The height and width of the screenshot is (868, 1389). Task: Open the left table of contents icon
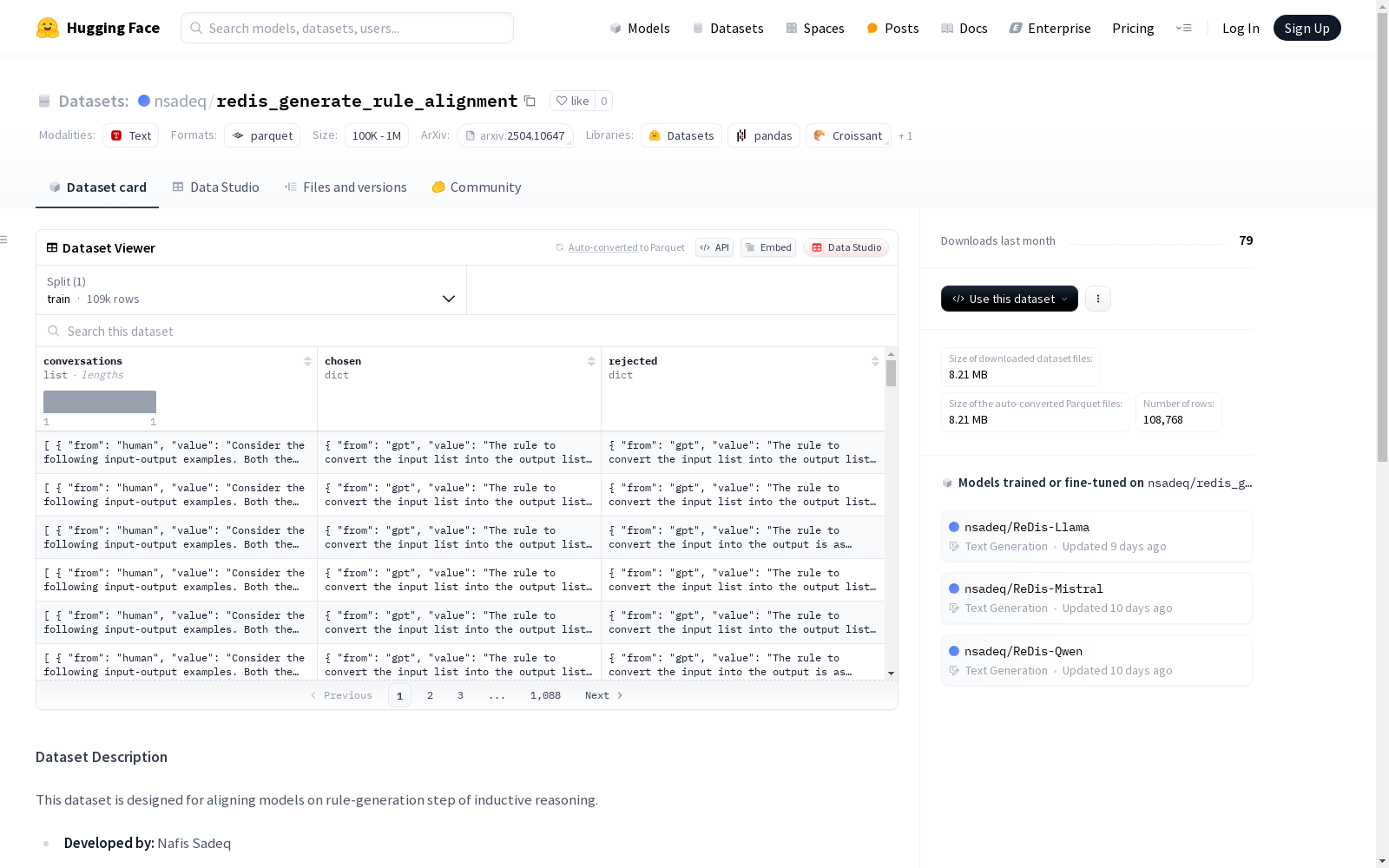click(x=4, y=240)
